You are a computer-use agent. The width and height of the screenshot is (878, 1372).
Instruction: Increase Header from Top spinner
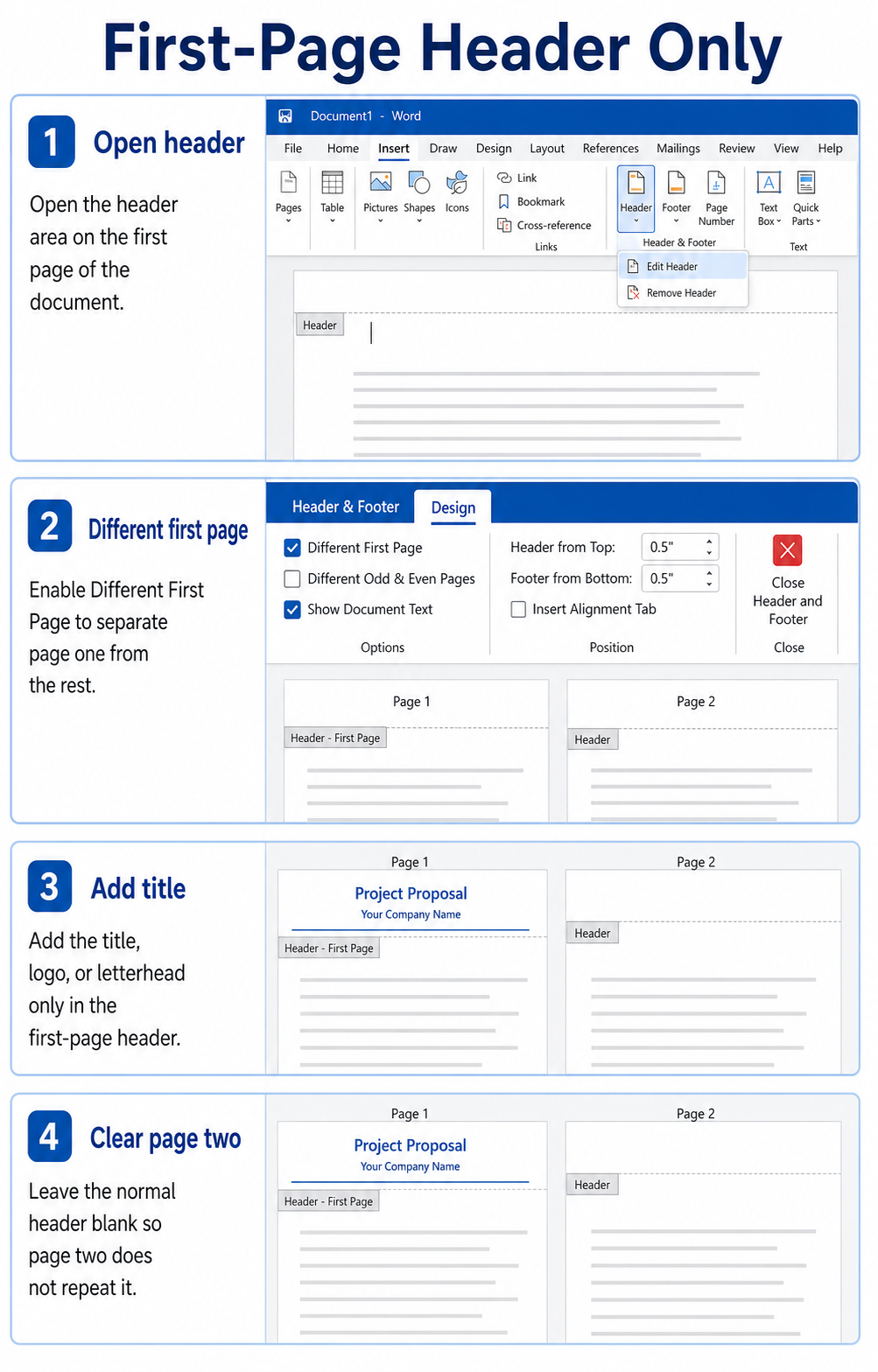pyautogui.click(x=709, y=541)
